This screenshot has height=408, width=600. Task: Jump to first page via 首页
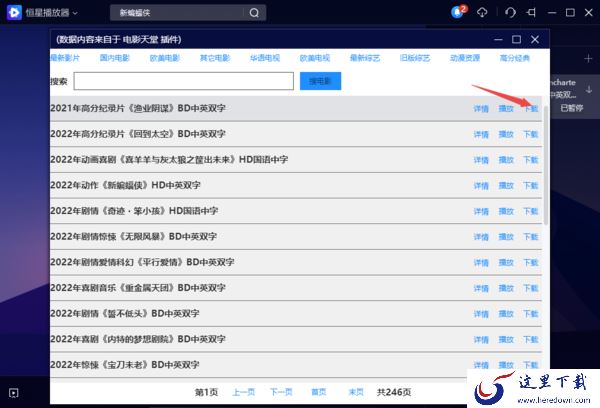[x=319, y=392]
